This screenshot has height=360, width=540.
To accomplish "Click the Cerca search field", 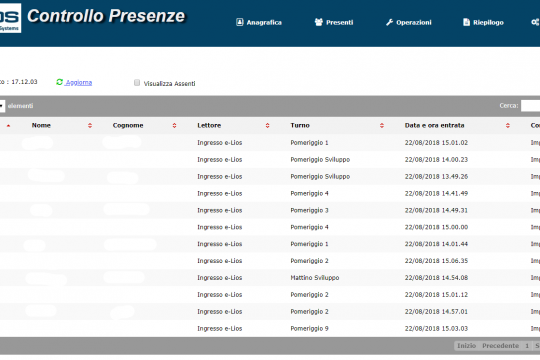I will point(530,105).
